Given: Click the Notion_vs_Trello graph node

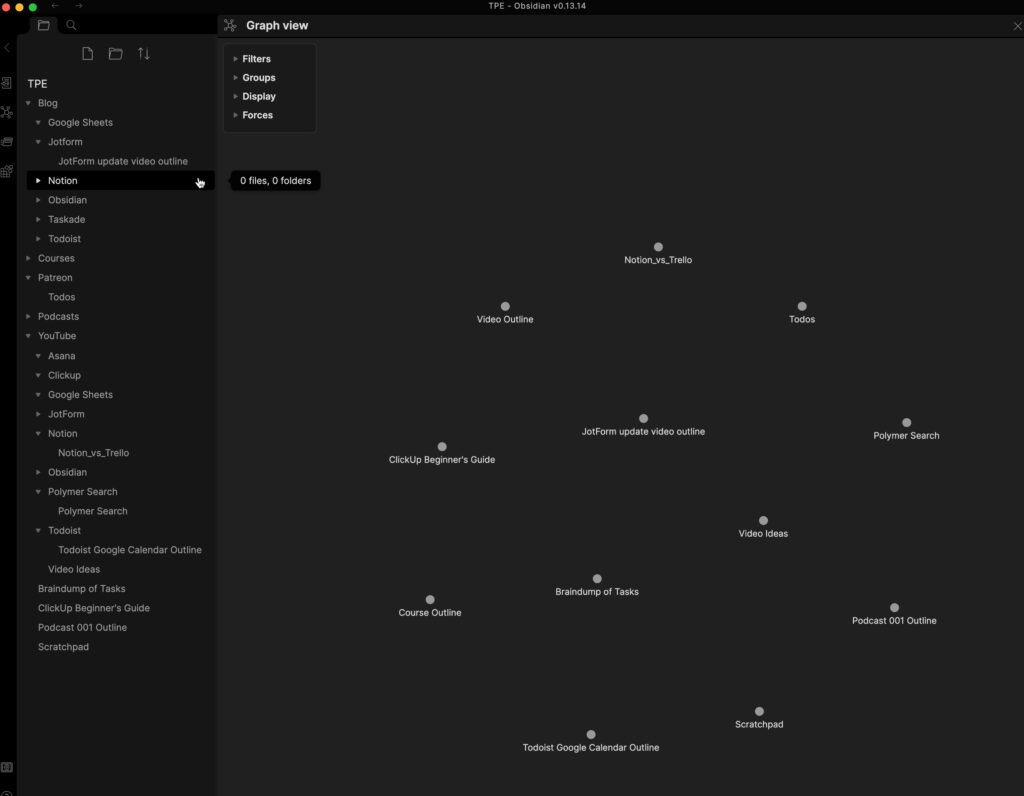Looking at the screenshot, I should tap(658, 247).
